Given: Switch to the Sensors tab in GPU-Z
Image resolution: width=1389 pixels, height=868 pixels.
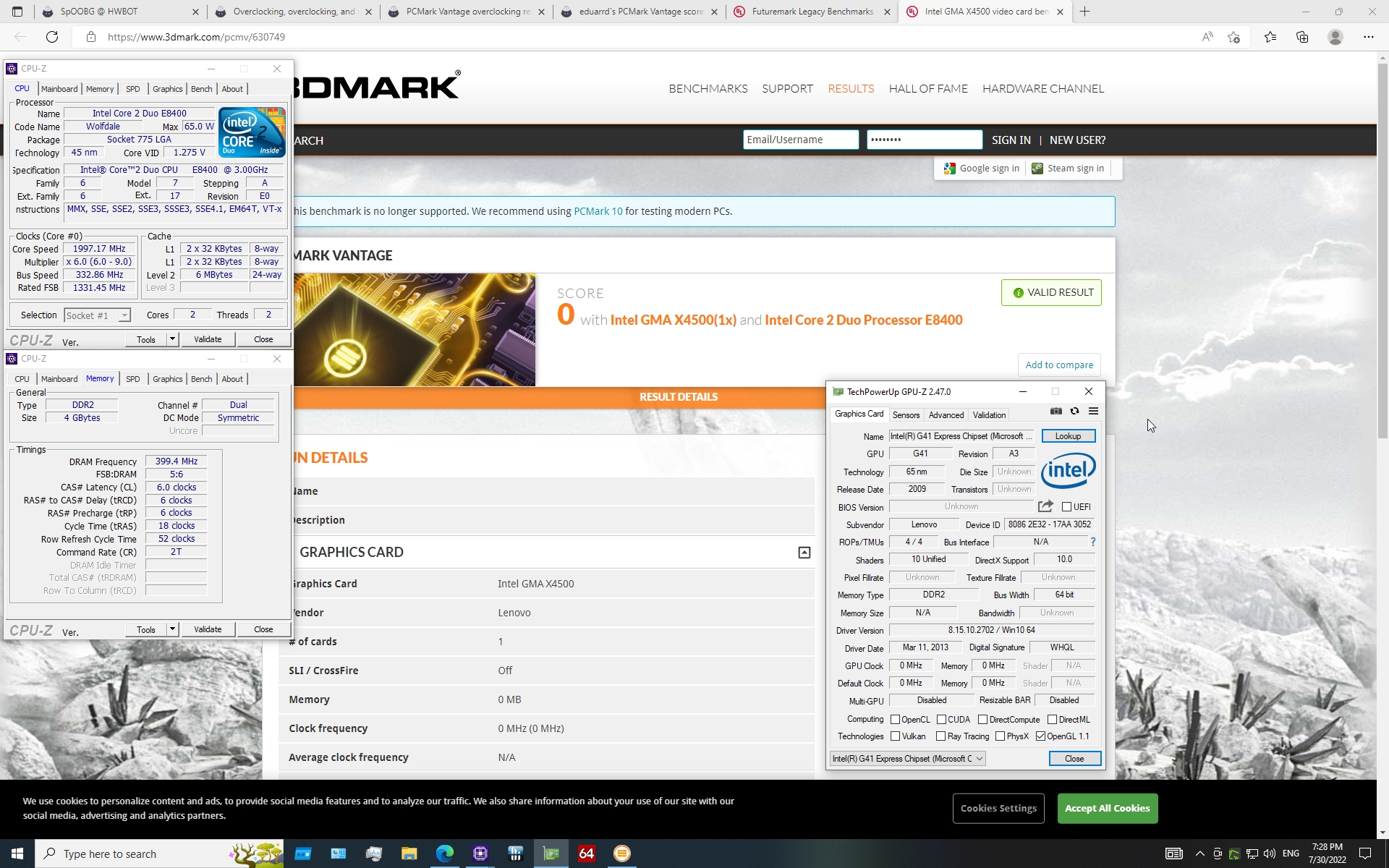Looking at the screenshot, I should [x=906, y=415].
